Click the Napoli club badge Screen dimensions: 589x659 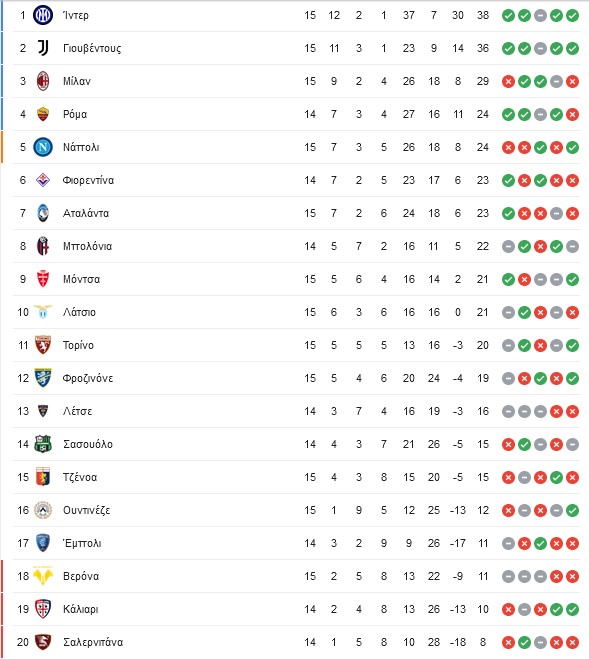pos(43,147)
